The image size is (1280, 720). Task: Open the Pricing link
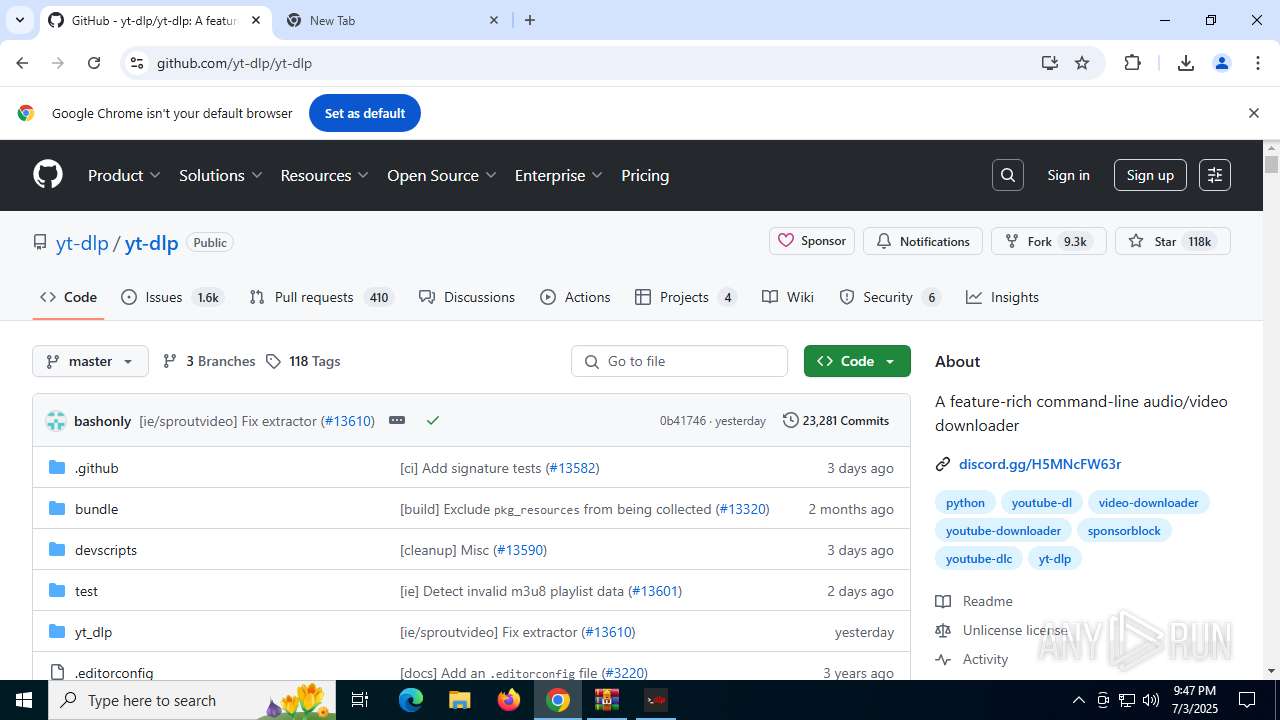(x=645, y=175)
